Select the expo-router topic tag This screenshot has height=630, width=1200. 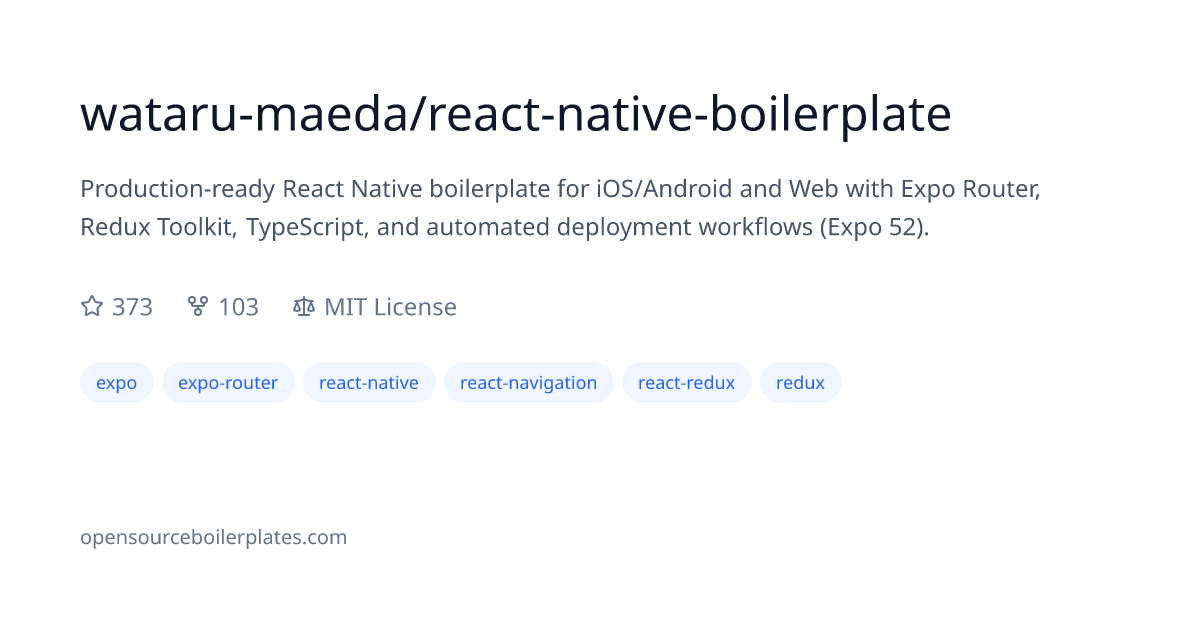[x=228, y=382]
